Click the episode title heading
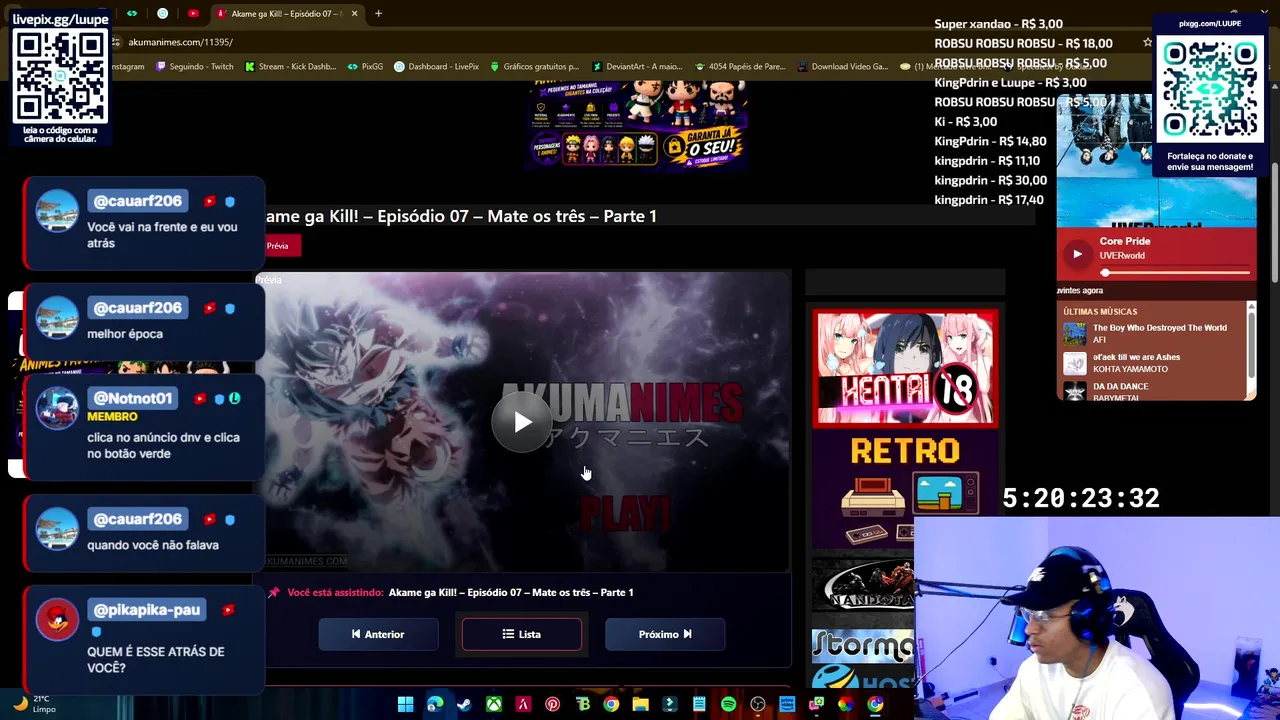This screenshot has height=720, width=1280. coord(461,216)
